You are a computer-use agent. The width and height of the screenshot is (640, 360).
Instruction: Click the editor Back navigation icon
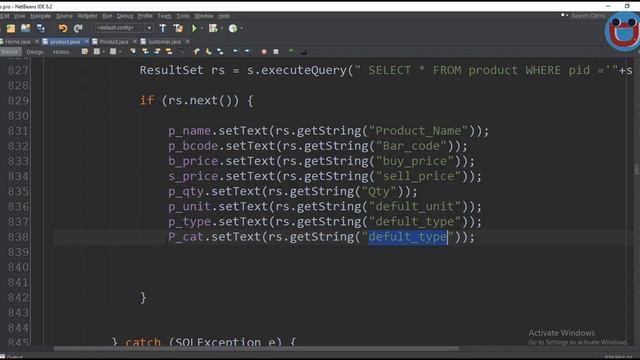tap(97, 52)
